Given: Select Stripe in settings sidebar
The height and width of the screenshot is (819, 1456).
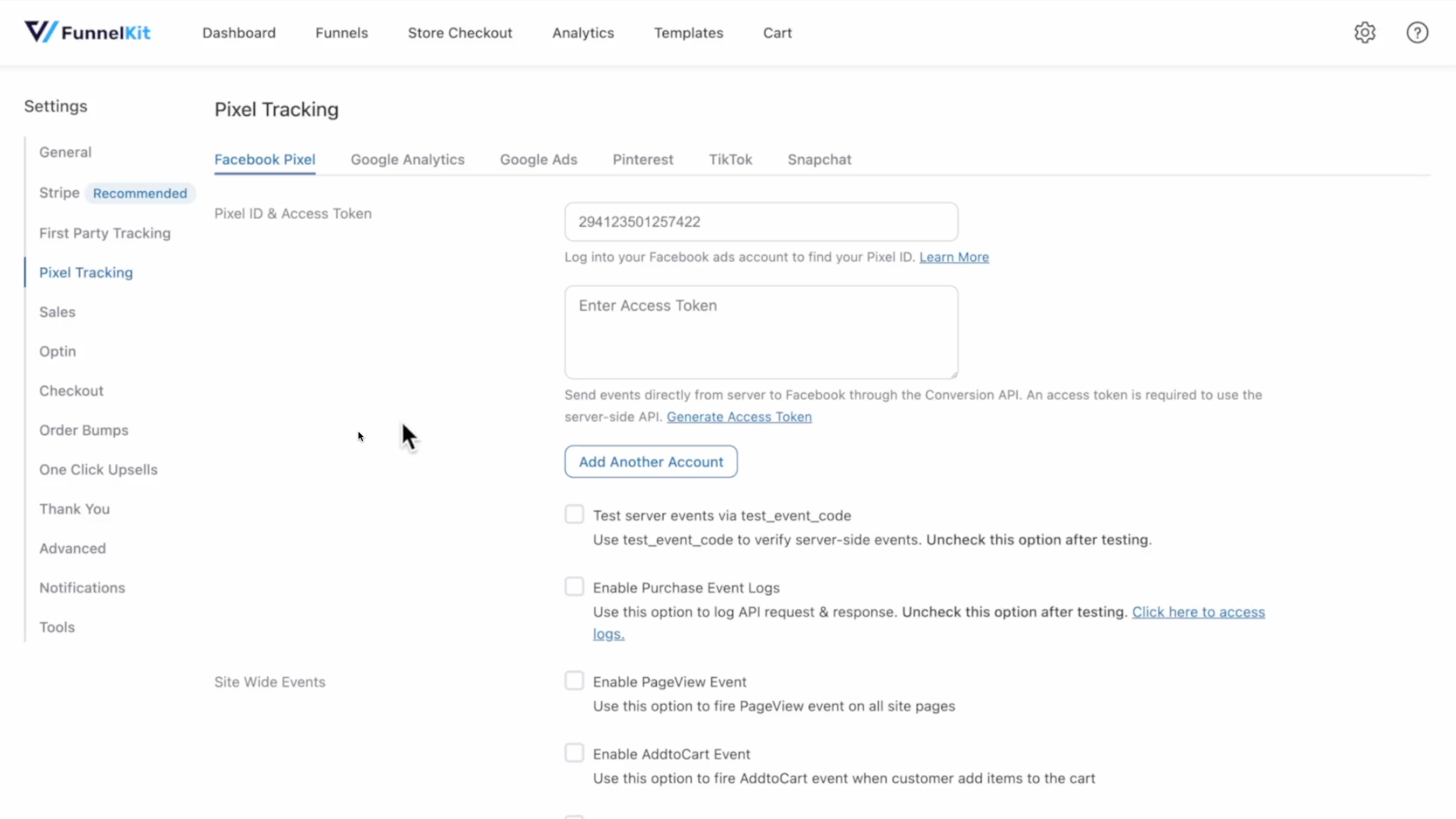Looking at the screenshot, I should point(59,193).
